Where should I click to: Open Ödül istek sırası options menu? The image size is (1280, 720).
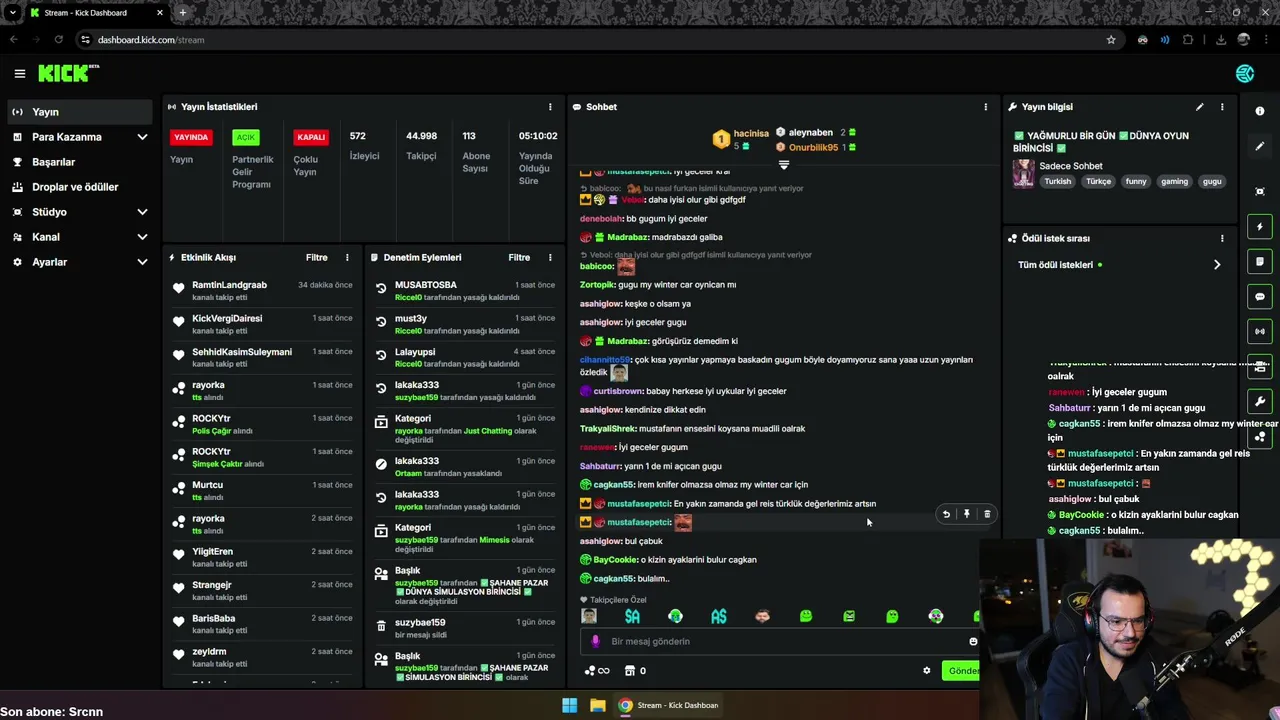pyautogui.click(x=1222, y=238)
